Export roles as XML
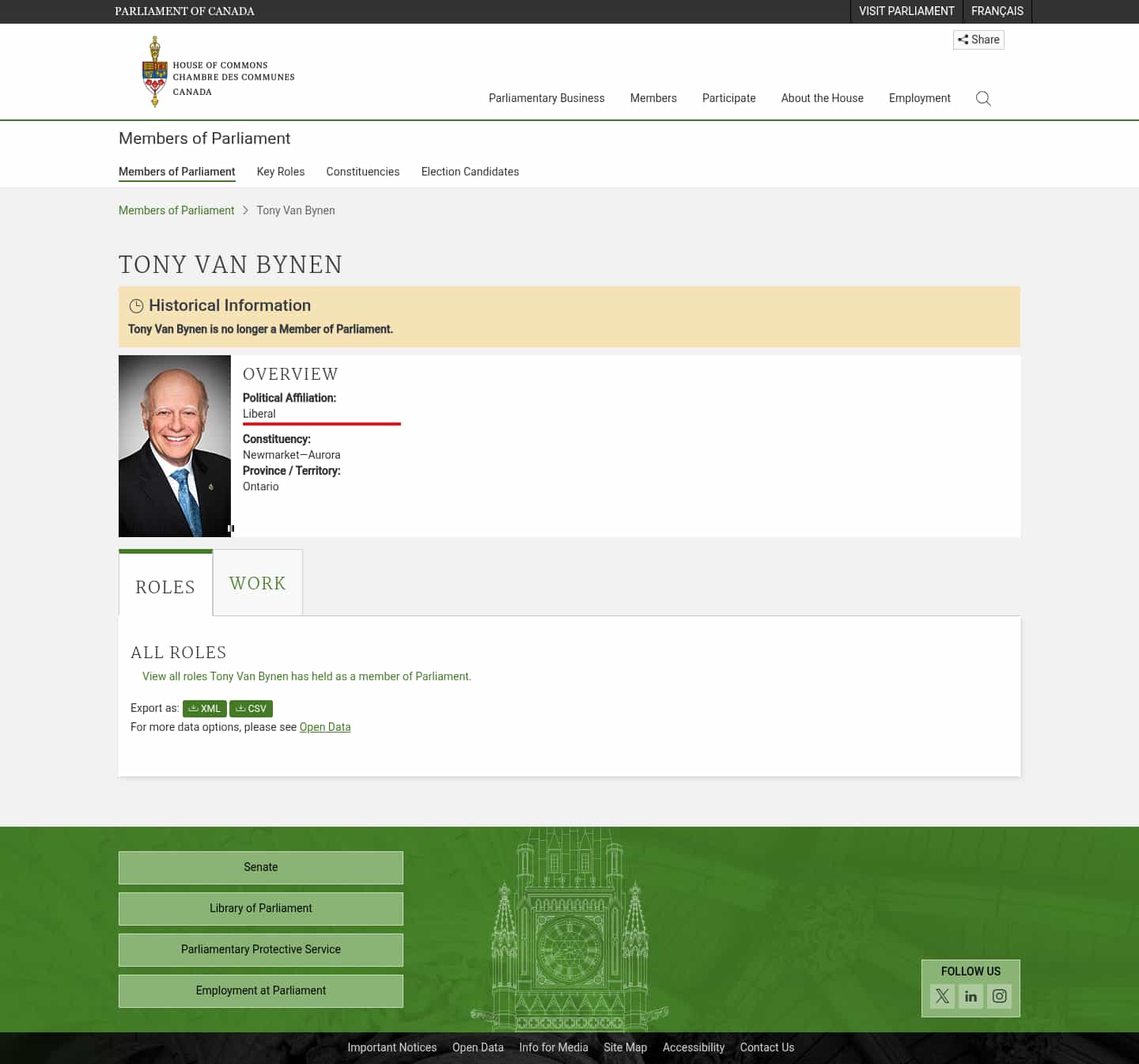The height and width of the screenshot is (1064, 1139). 205,709
